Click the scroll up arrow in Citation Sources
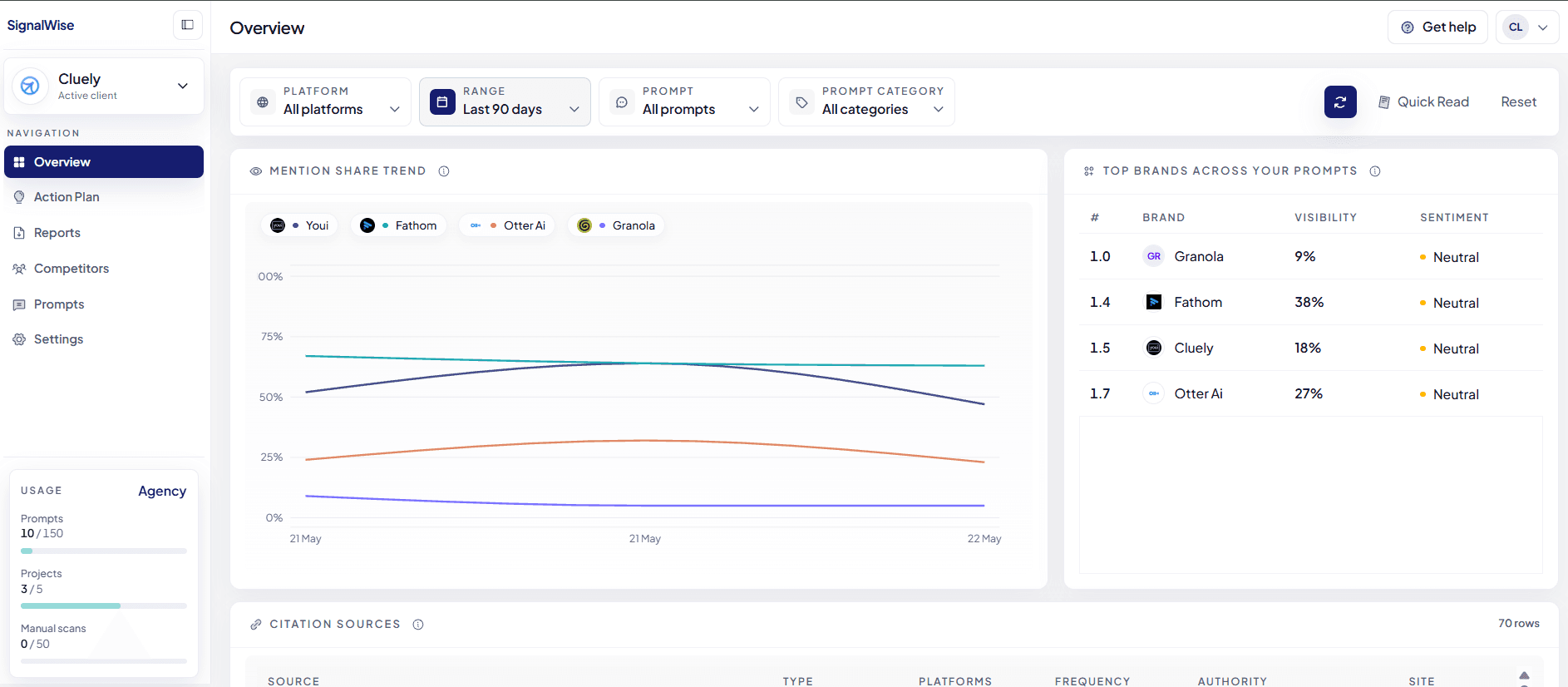The image size is (1568, 687). [x=1524, y=675]
